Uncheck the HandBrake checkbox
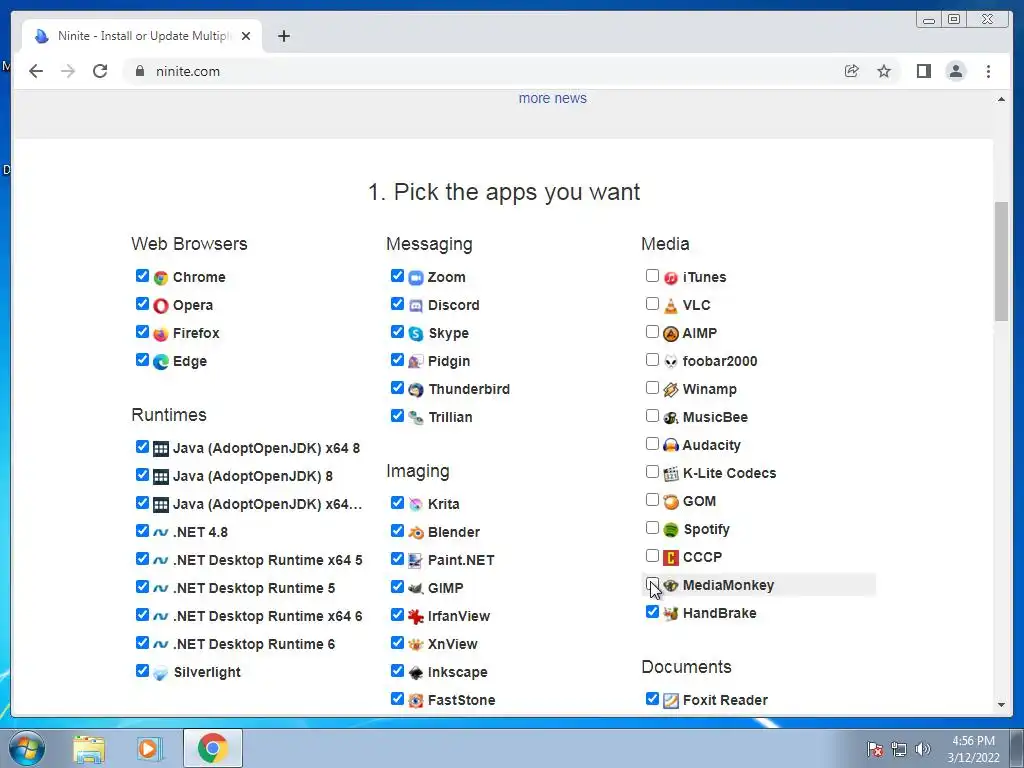The height and width of the screenshot is (768, 1024). (x=652, y=611)
